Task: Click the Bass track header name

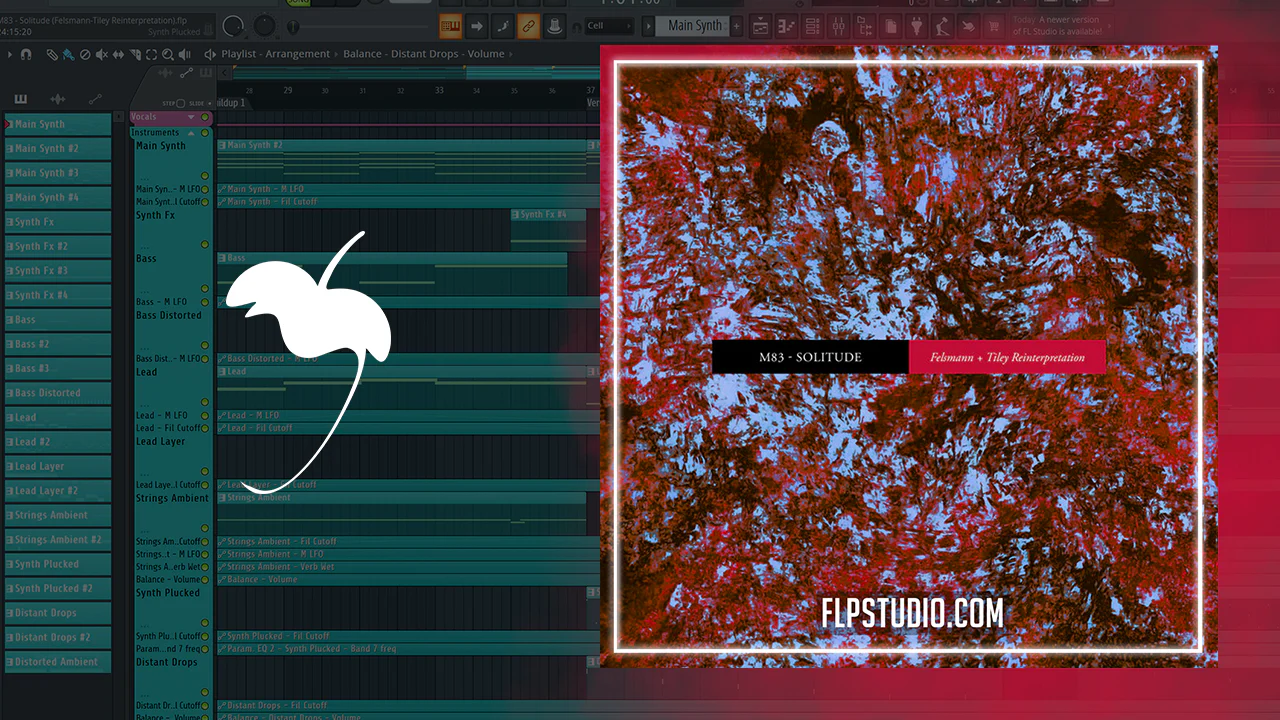Action: coord(147,259)
